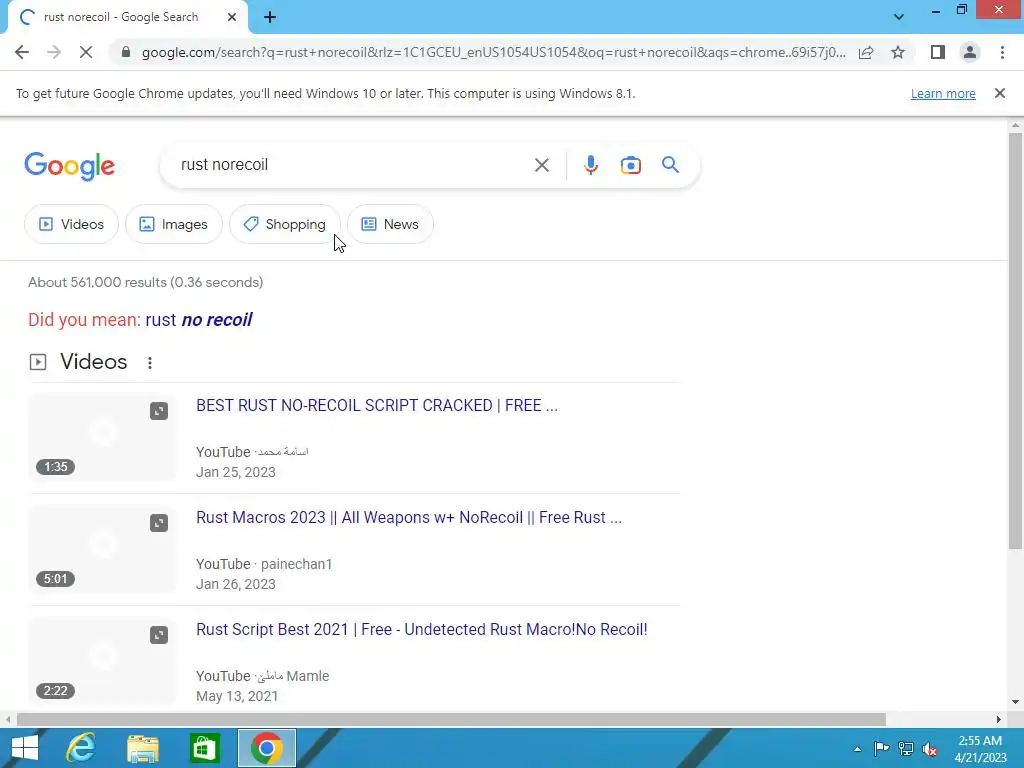Click the network tray icon
1024x768 pixels.
[906, 749]
